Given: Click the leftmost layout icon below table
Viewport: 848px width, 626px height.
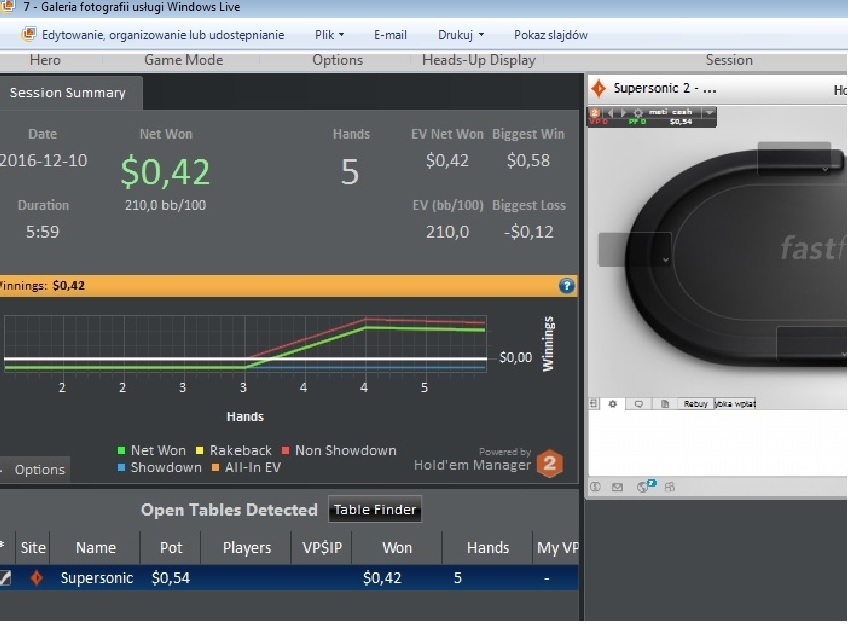Looking at the screenshot, I should click(x=594, y=404).
